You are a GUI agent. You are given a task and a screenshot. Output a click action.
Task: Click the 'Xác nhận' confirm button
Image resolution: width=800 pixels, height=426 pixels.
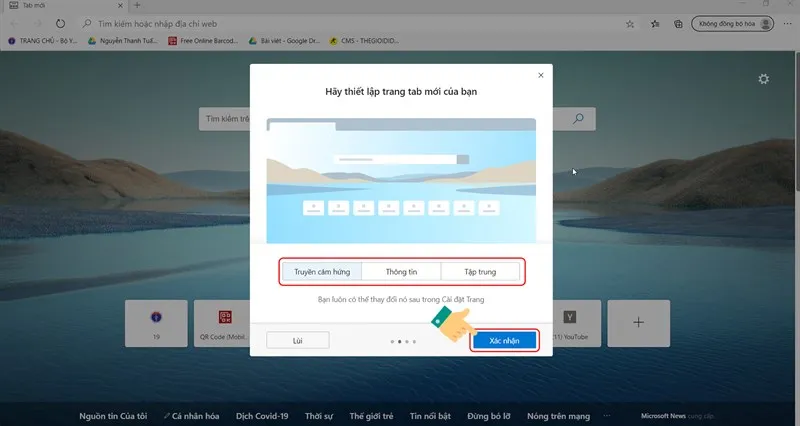504,340
